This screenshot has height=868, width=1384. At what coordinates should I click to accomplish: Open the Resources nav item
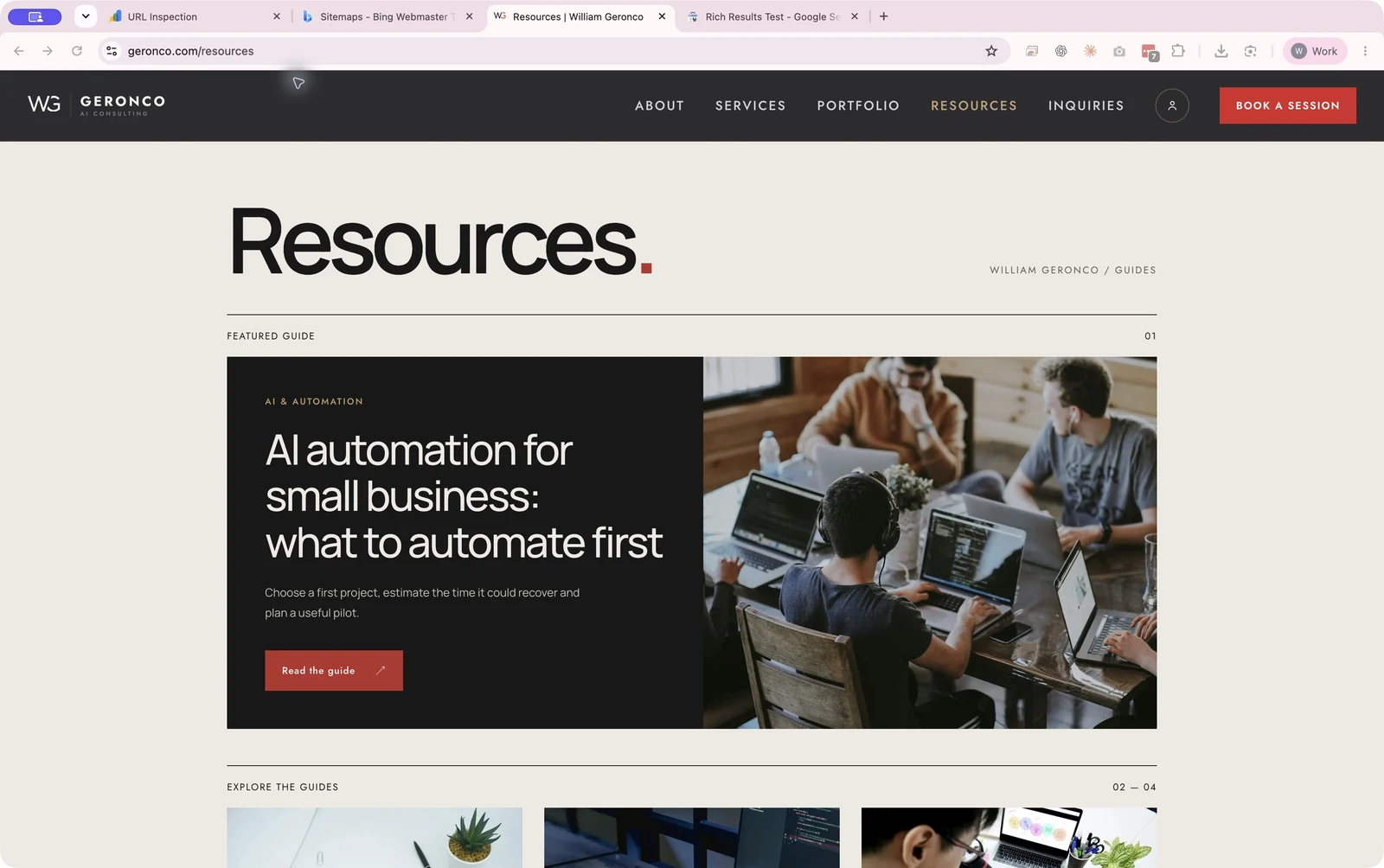tap(974, 105)
